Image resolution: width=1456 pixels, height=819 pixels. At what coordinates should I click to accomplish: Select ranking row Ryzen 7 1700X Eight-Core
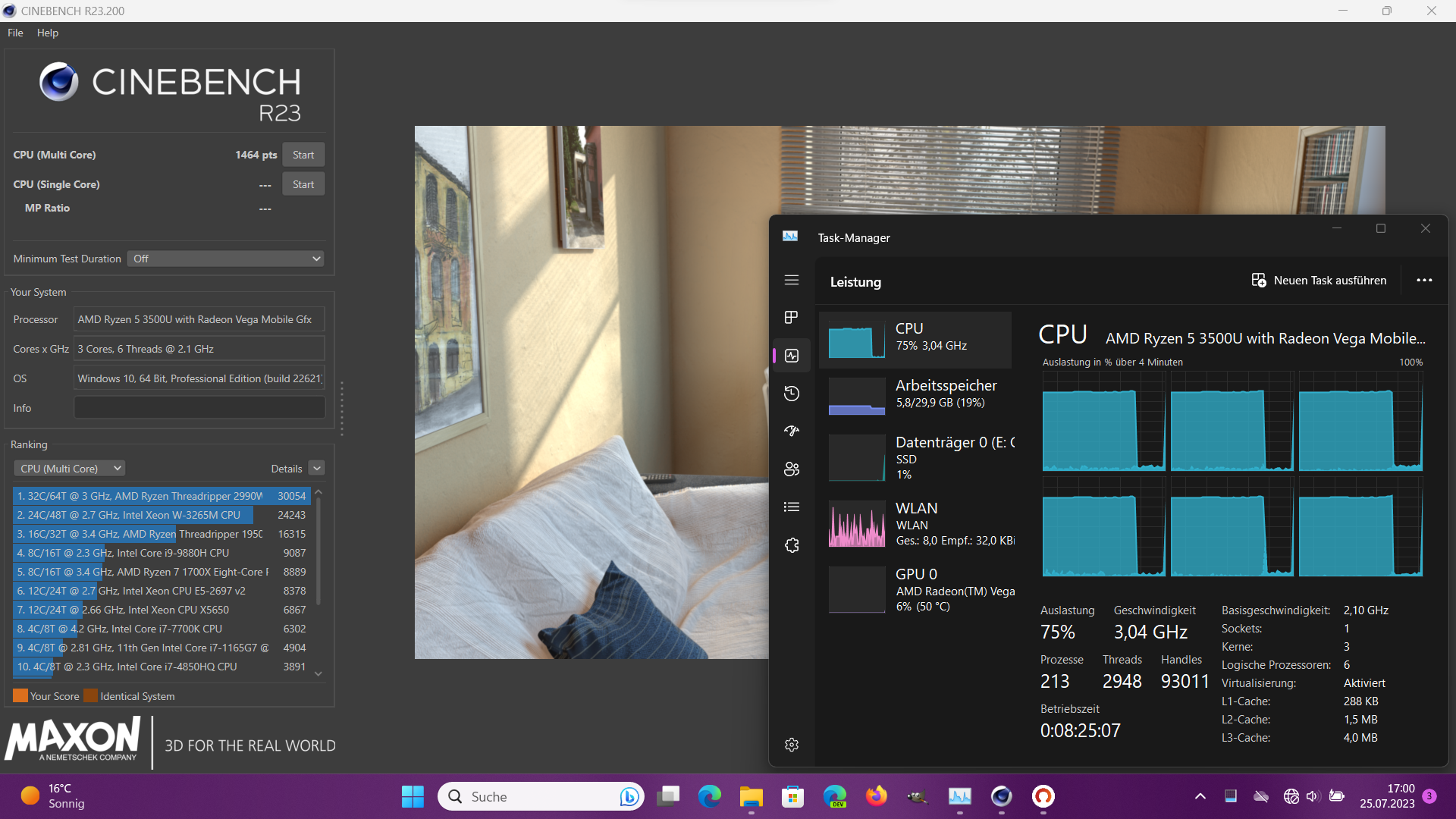tap(162, 572)
